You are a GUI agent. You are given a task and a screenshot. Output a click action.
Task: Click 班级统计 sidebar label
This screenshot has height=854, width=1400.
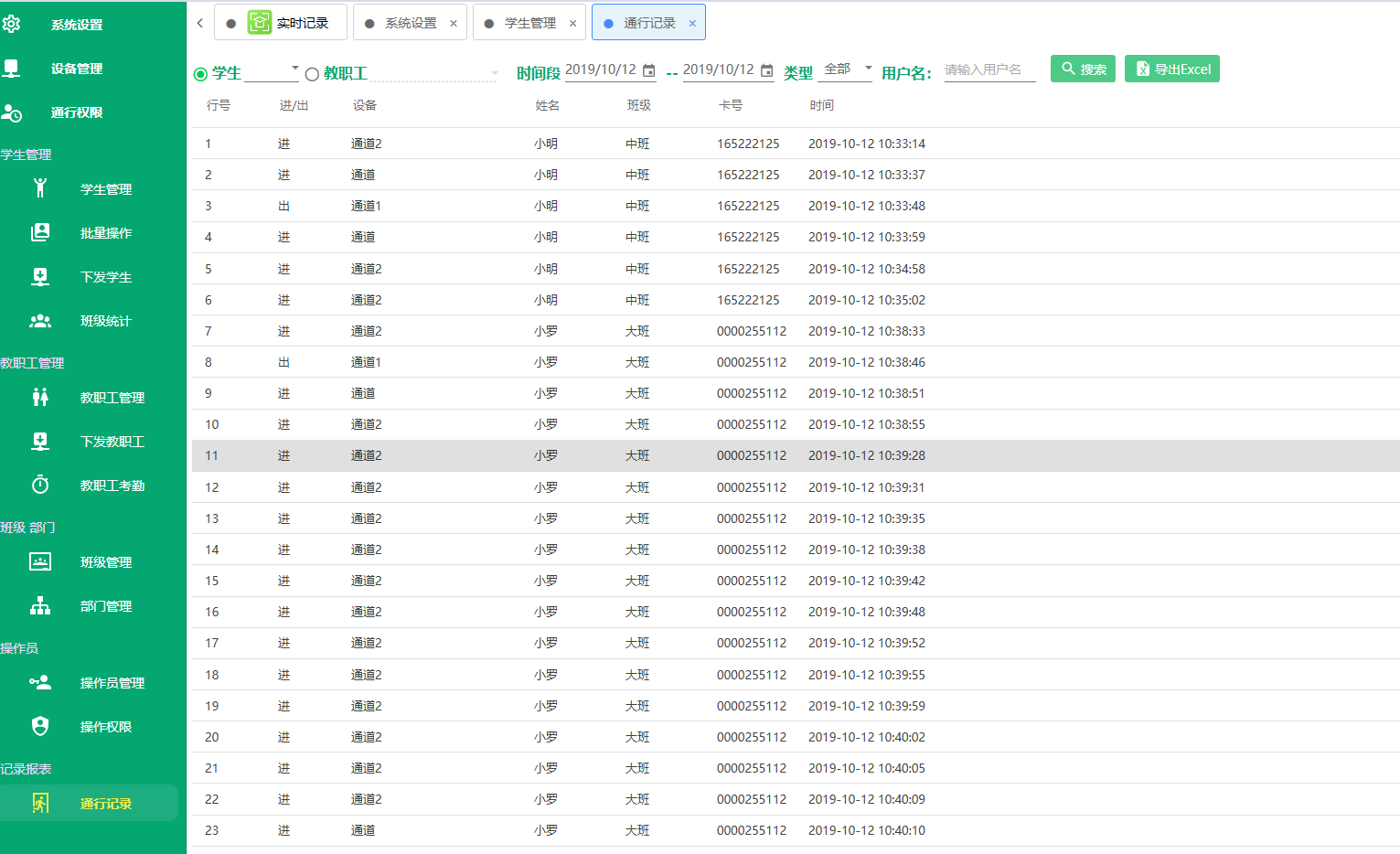click(x=106, y=321)
